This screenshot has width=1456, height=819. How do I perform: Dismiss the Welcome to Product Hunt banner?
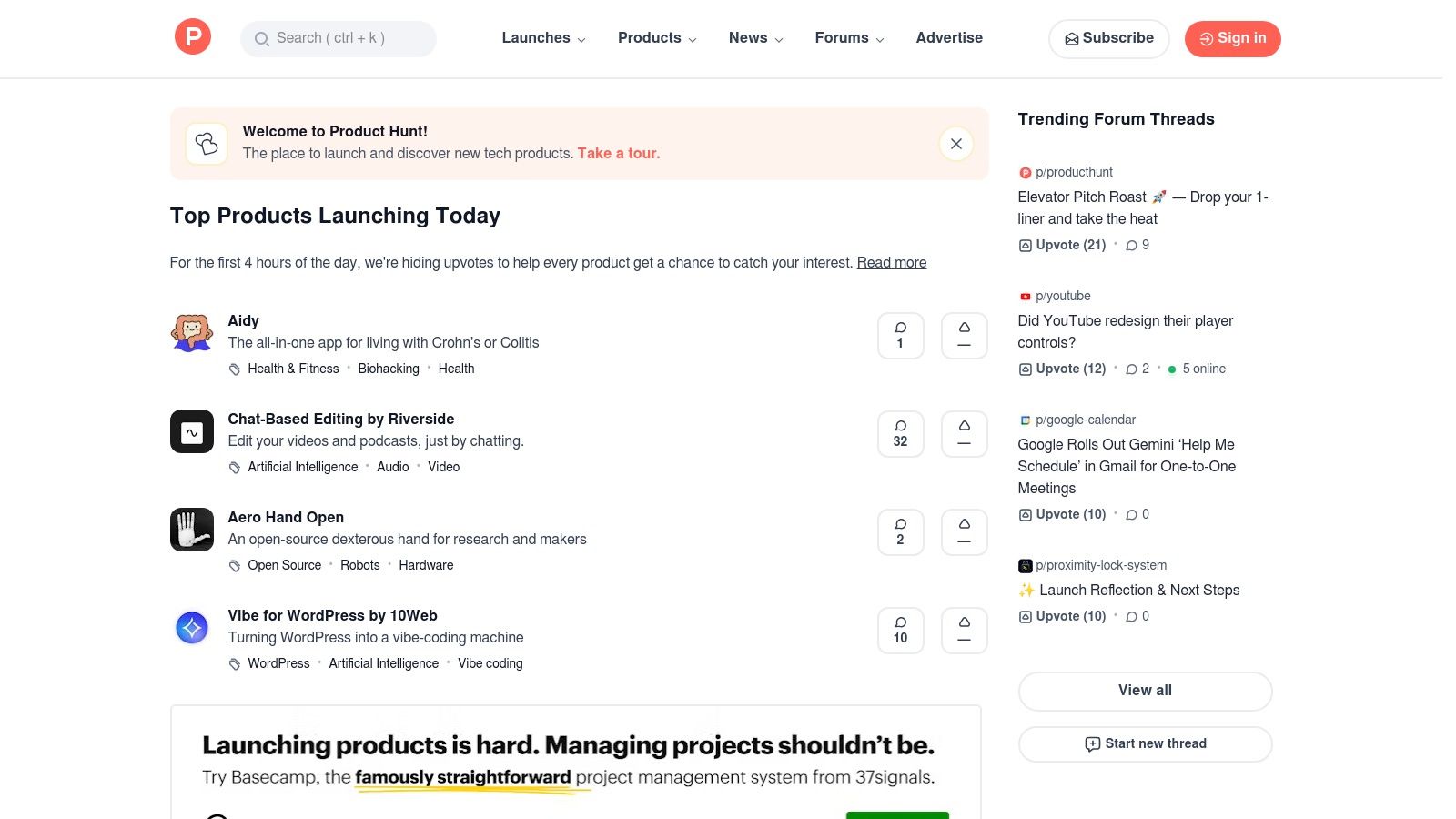(955, 144)
